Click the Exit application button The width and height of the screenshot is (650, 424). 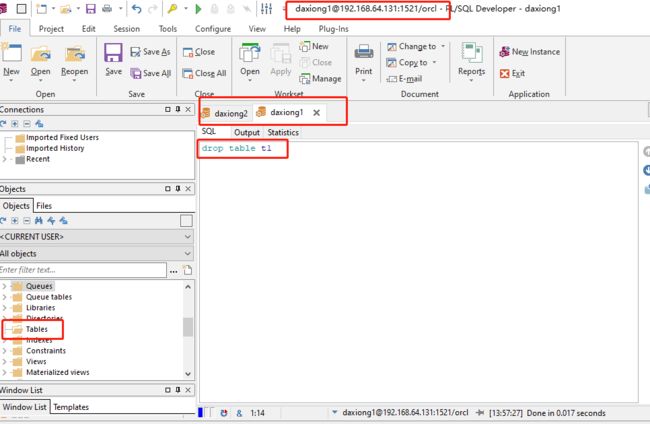coord(512,73)
